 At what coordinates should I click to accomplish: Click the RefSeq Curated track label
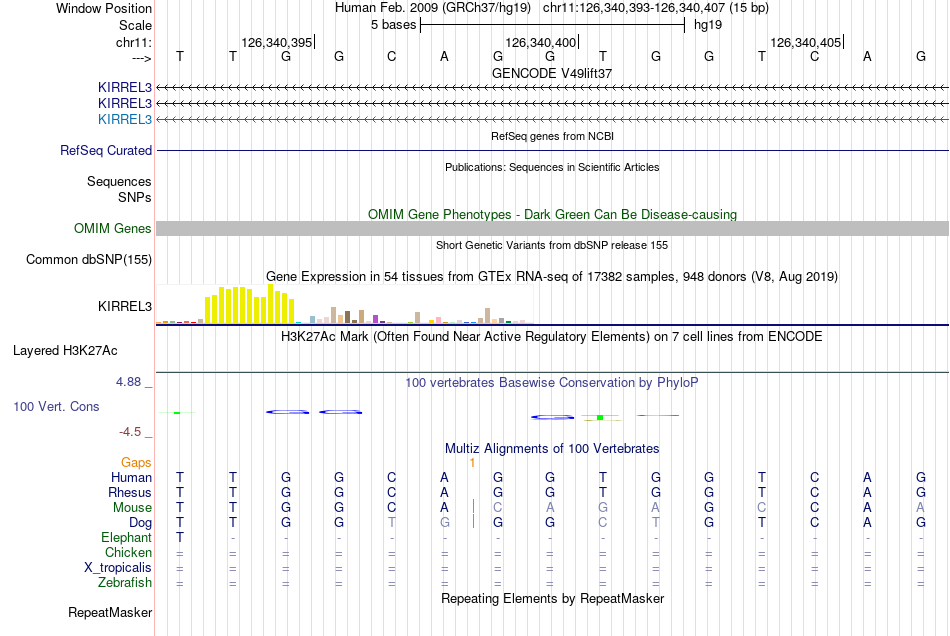(106, 150)
